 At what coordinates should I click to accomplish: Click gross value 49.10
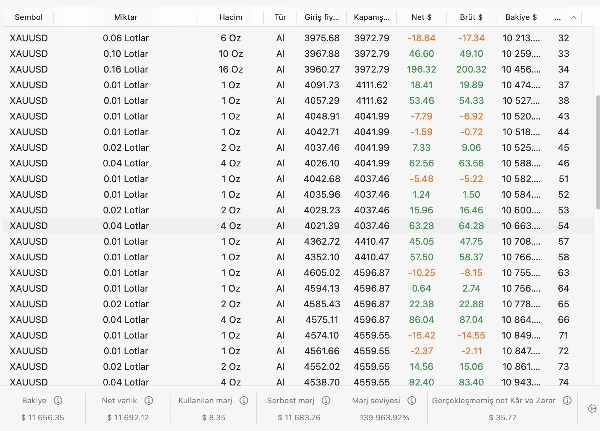click(x=471, y=54)
